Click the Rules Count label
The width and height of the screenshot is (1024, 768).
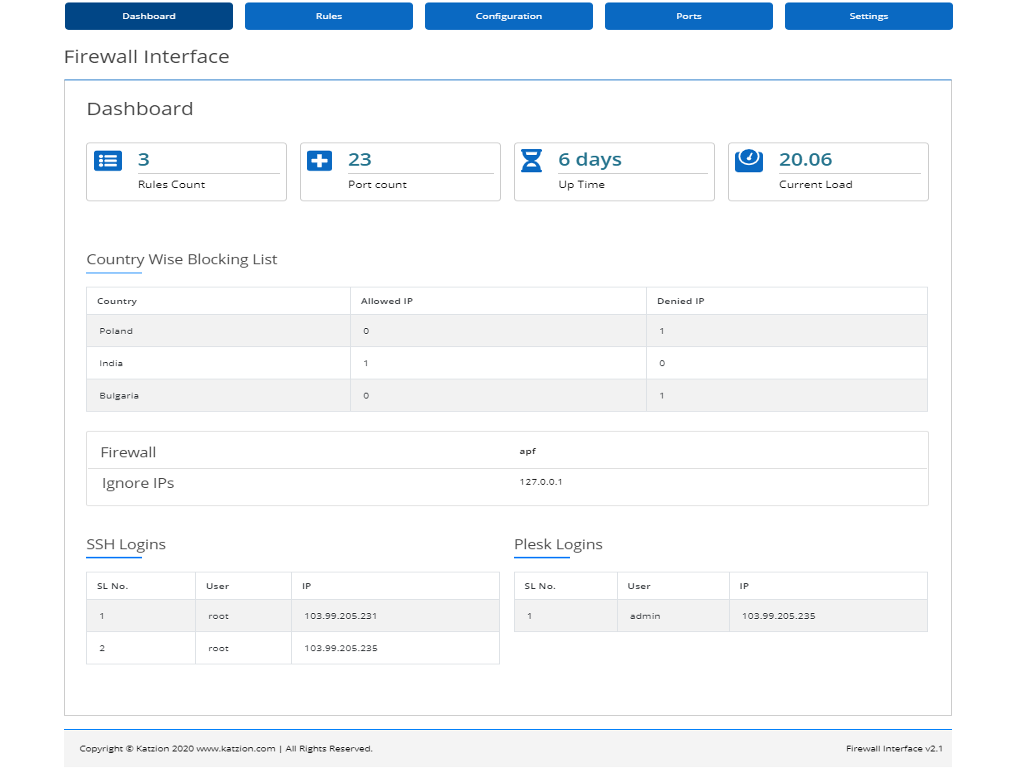click(171, 185)
